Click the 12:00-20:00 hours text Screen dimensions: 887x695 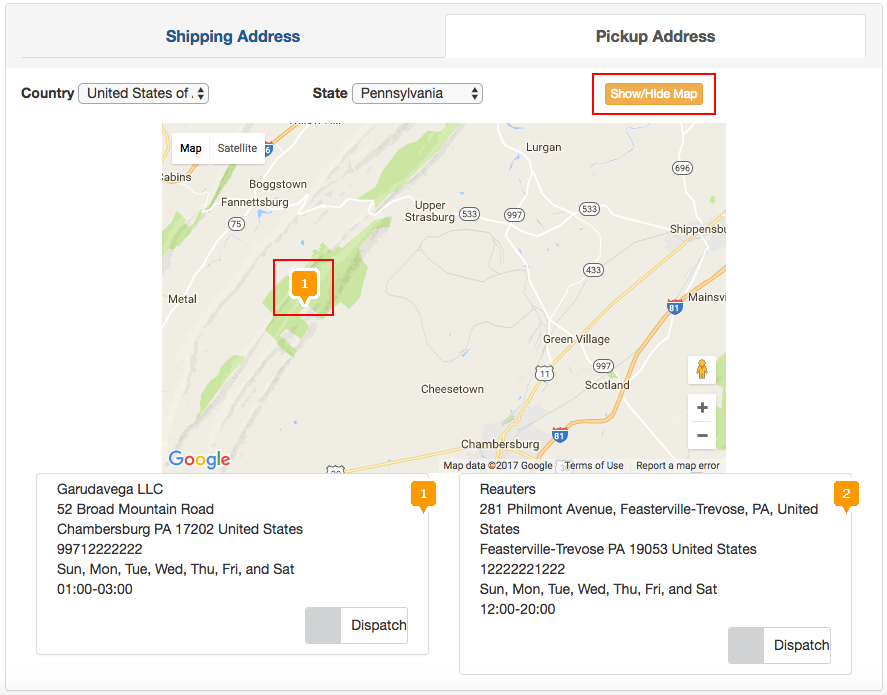click(x=517, y=609)
